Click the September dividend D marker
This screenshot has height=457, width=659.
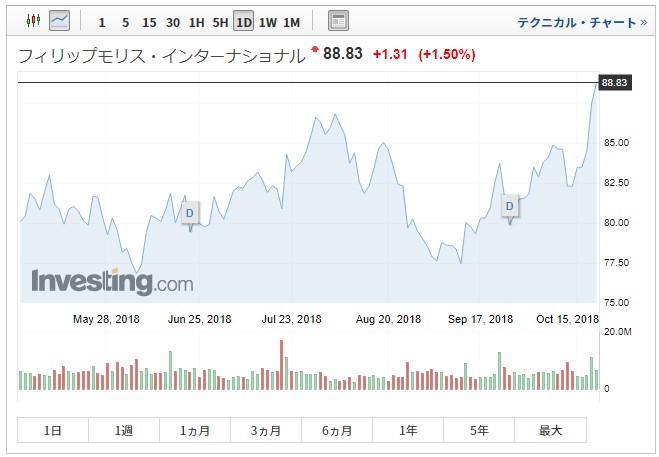tap(510, 206)
